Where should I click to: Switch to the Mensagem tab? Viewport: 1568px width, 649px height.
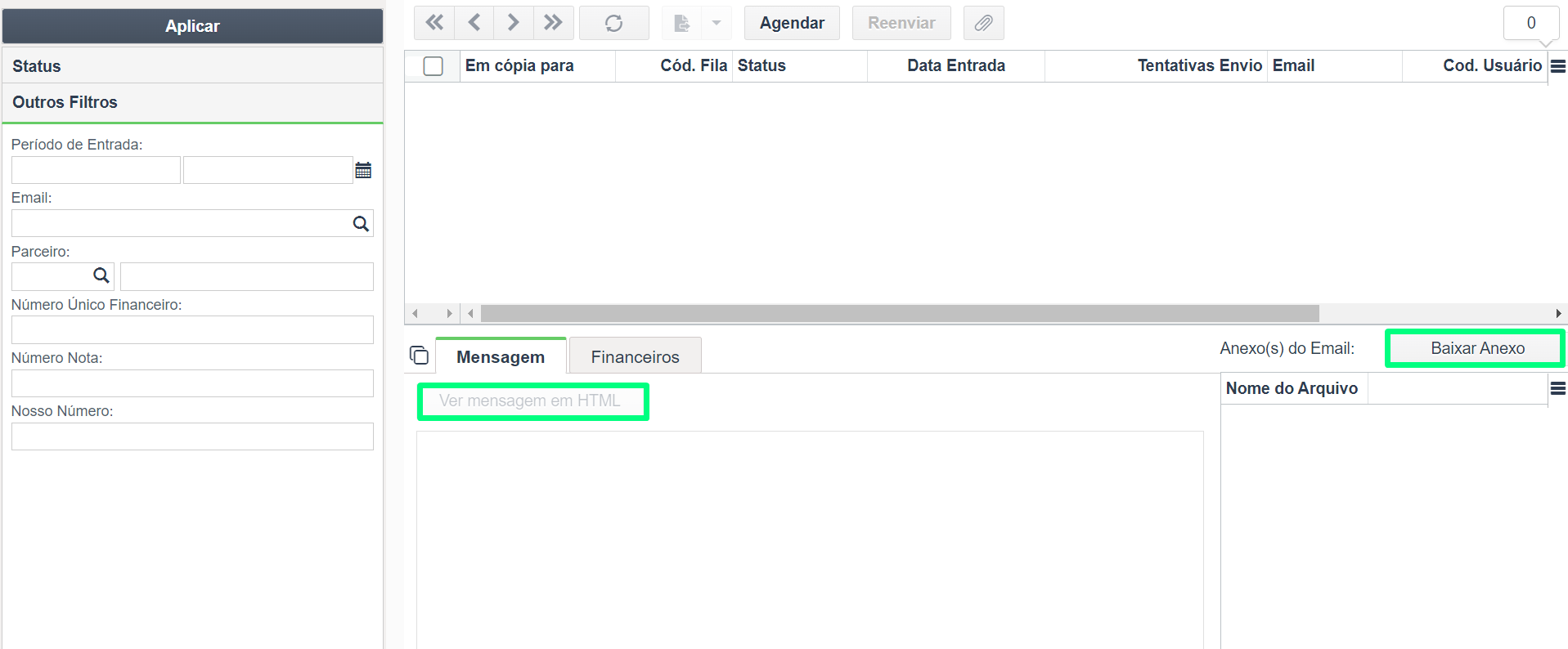(x=501, y=356)
